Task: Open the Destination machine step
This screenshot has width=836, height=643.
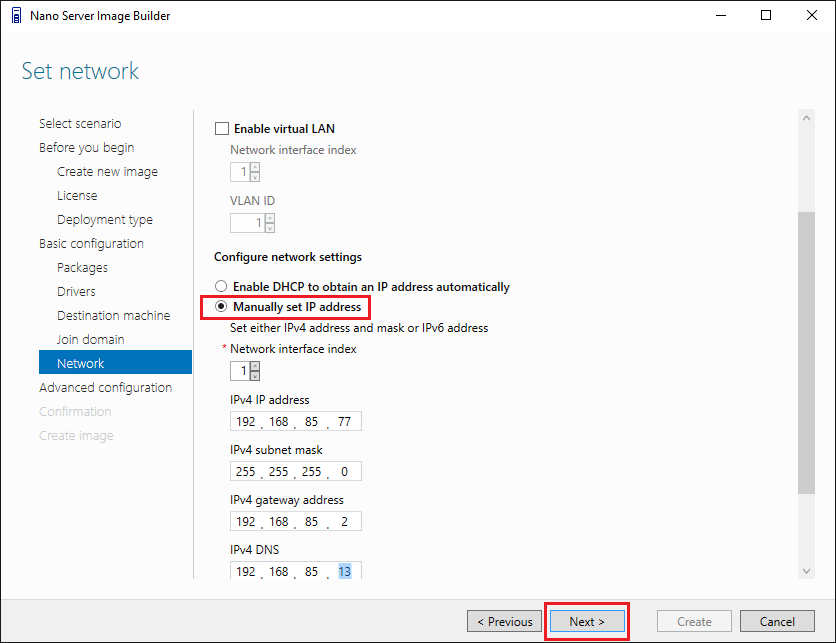Action: (x=114, y=315)
